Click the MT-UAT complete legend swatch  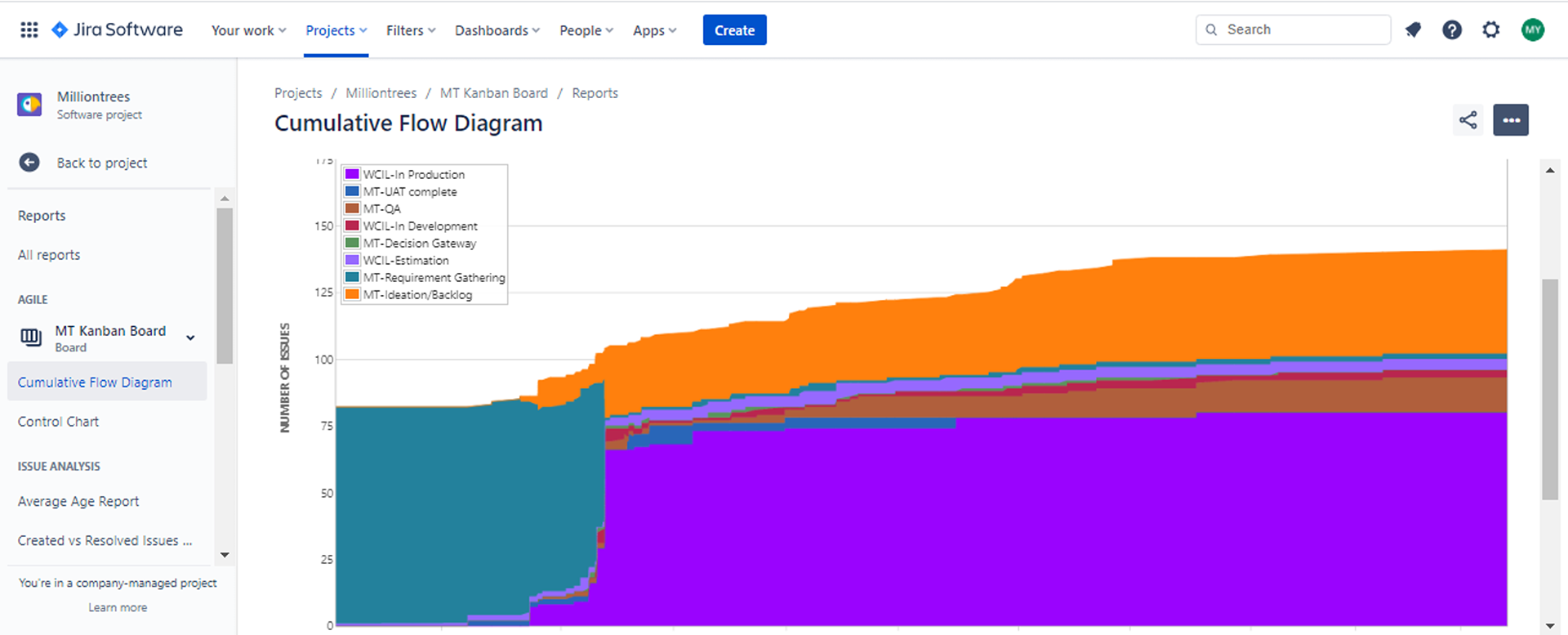pyautogui.click(x=352, y=191)
